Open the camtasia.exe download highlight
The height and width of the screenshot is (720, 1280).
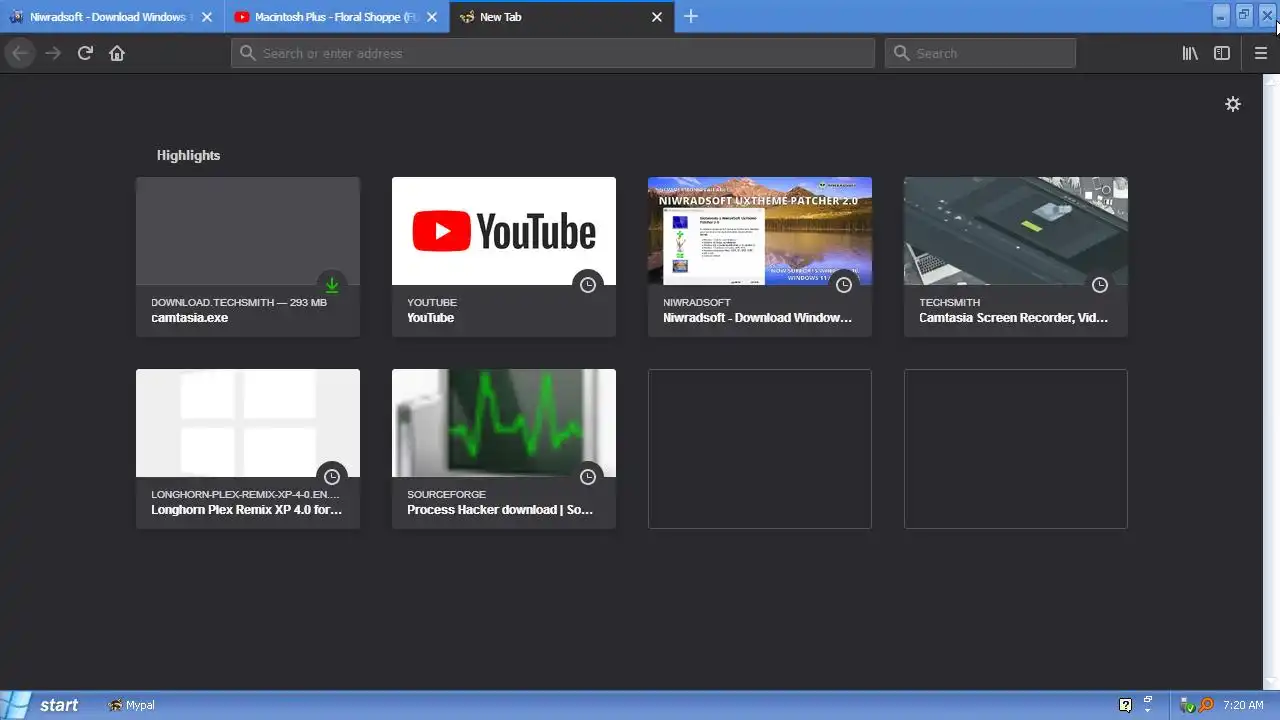click(x=248, y=257)
